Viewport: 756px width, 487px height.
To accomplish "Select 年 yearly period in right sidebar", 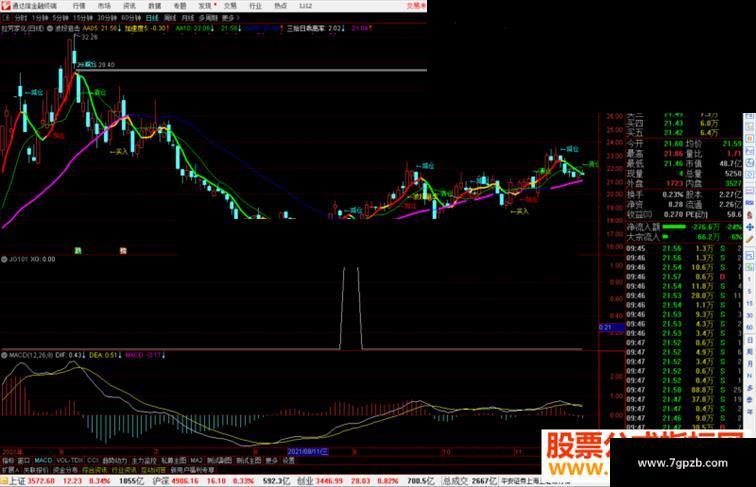I will [749, 412].
